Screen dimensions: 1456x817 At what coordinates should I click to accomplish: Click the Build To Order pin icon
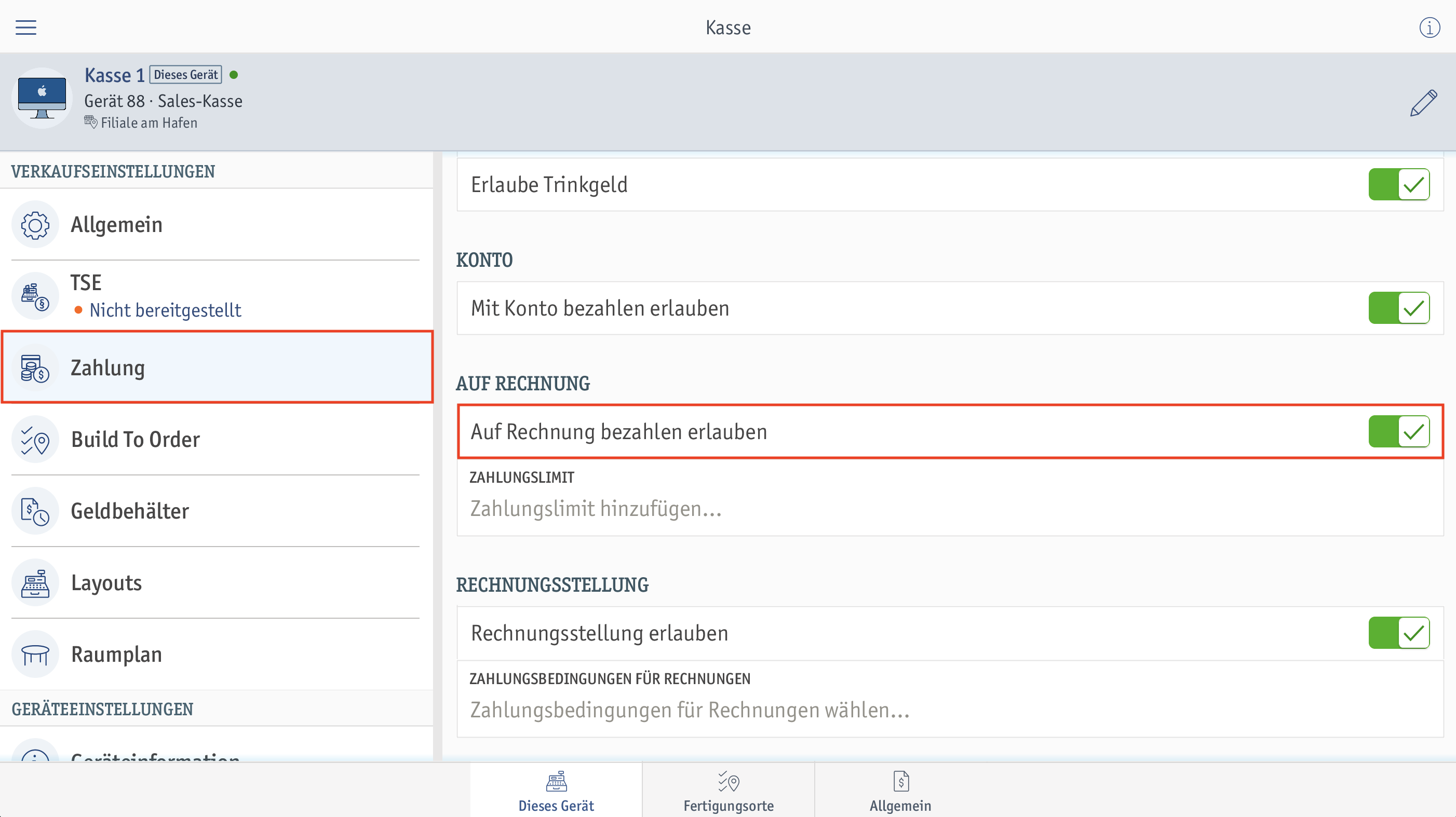(35, 440)
